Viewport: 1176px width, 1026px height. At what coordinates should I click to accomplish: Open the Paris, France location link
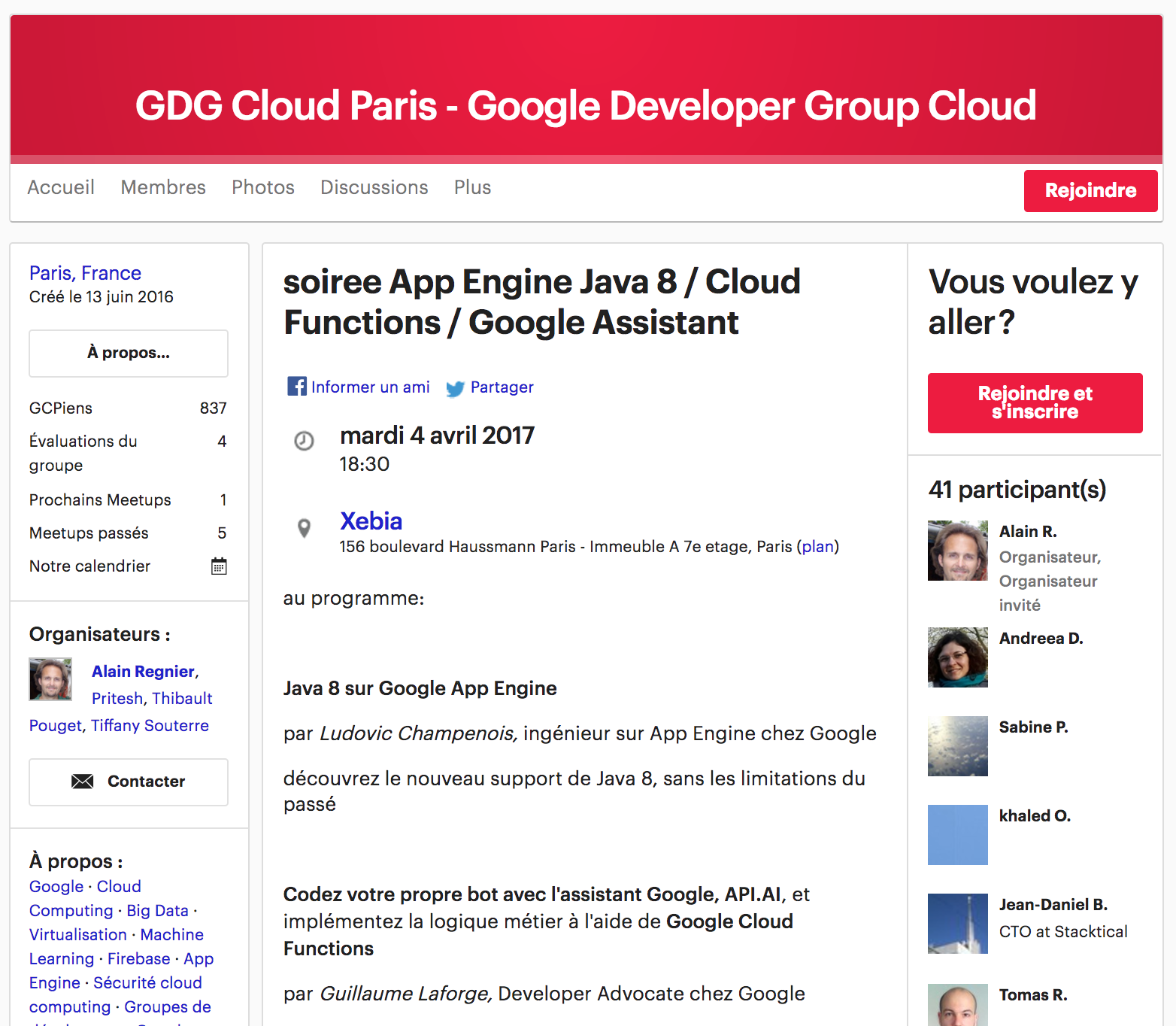pyautogui.click(x=85, y=273)
